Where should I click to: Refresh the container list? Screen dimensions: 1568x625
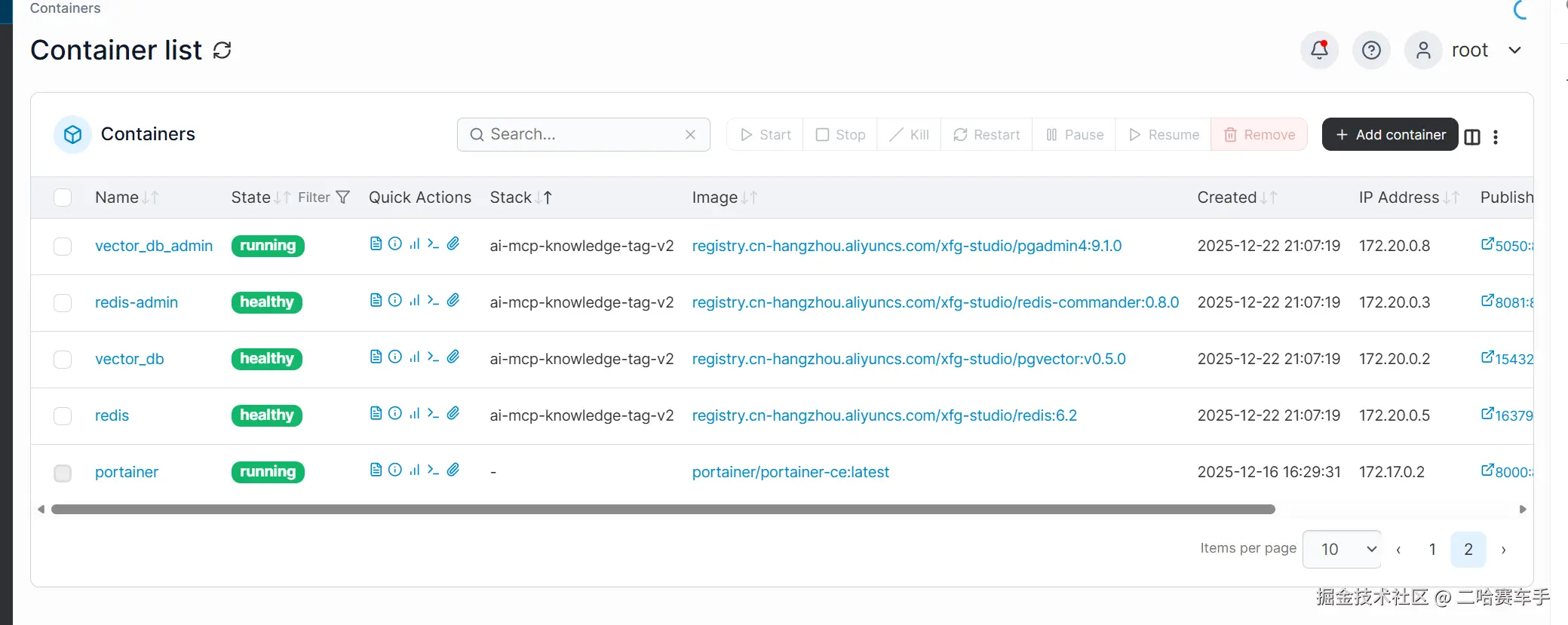222,51
